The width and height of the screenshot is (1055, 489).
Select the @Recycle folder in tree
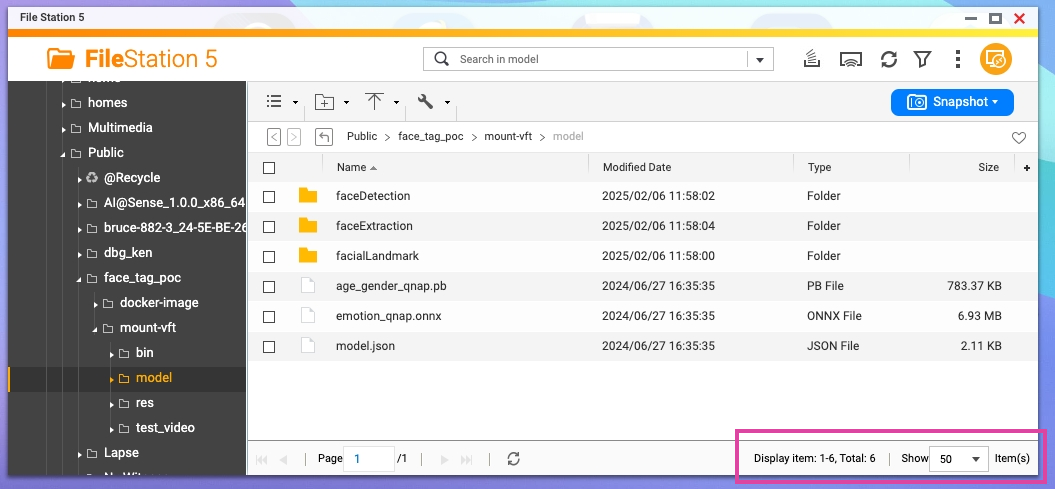pos(132,178)
